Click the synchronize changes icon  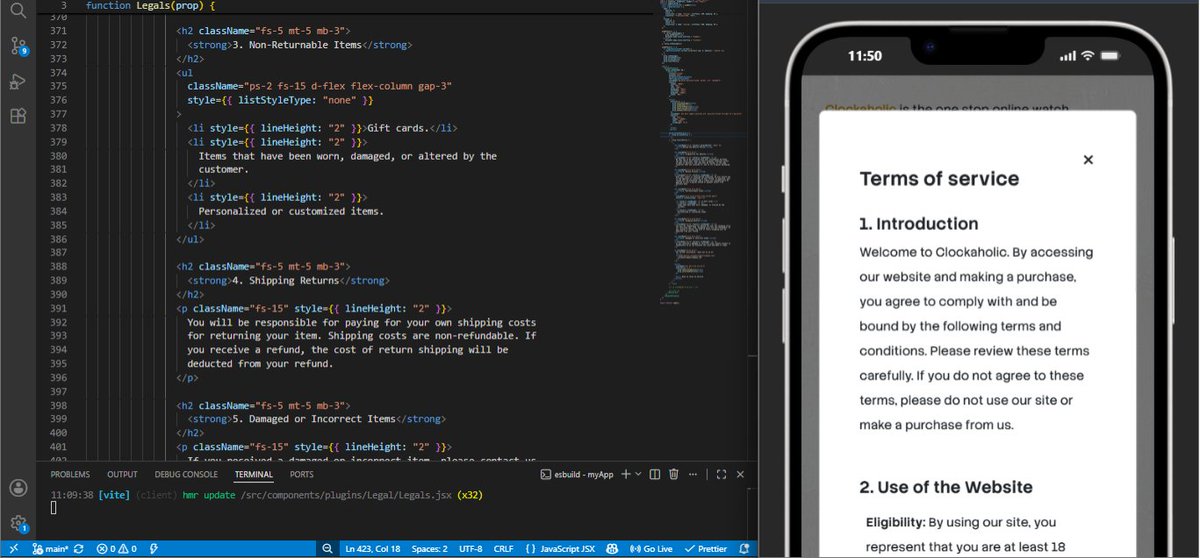click(x=78, y=549)
